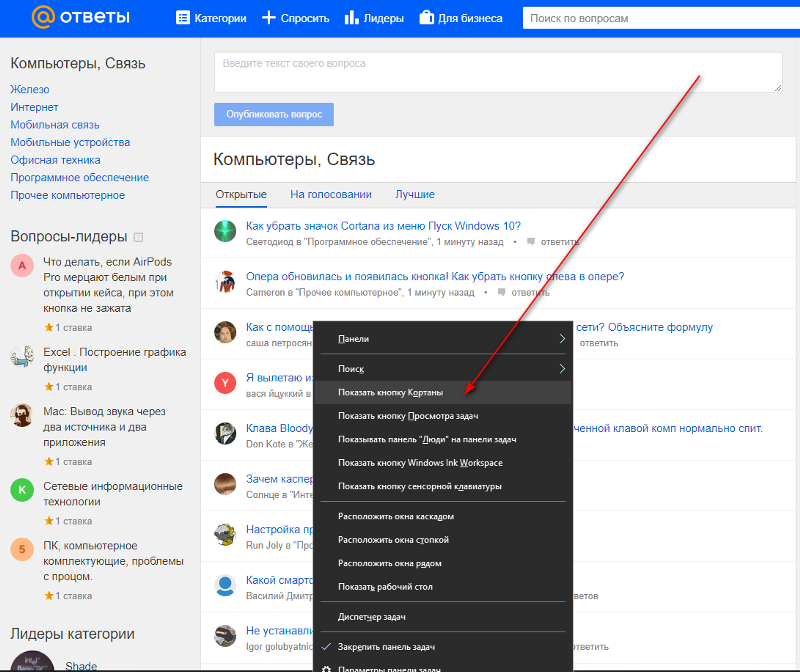Open the green avatar on the Cortana question
The image size is (800, 672).
tap(225, 231)
